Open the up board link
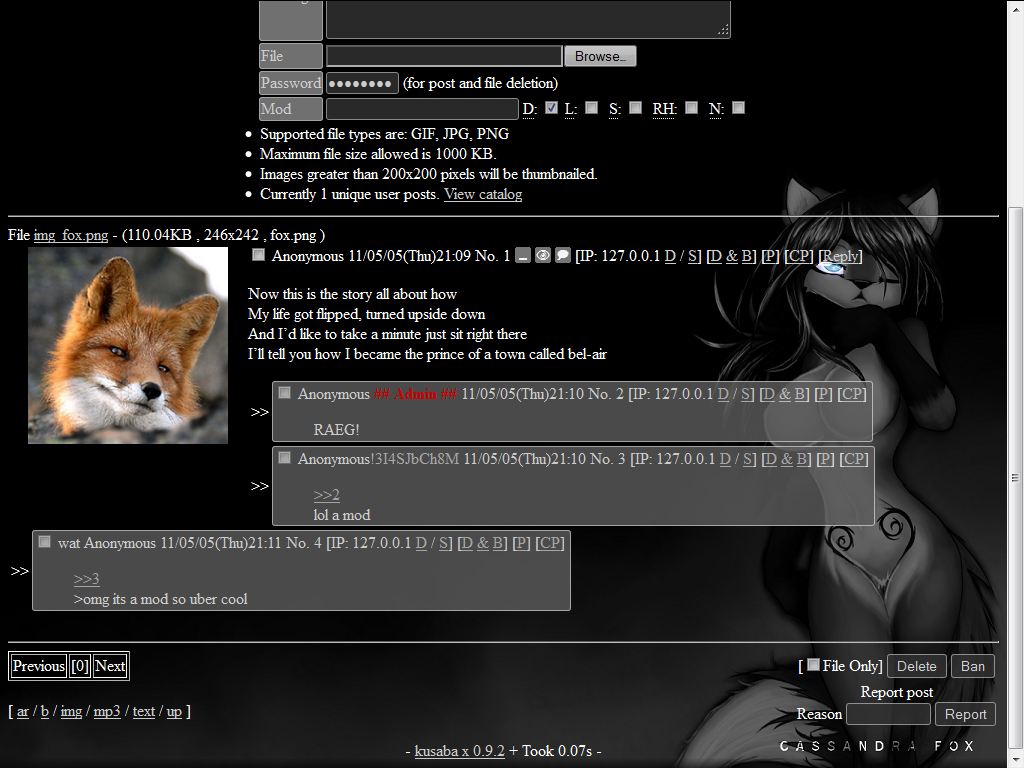1024x768 pixels. click(x=174, y=711)
